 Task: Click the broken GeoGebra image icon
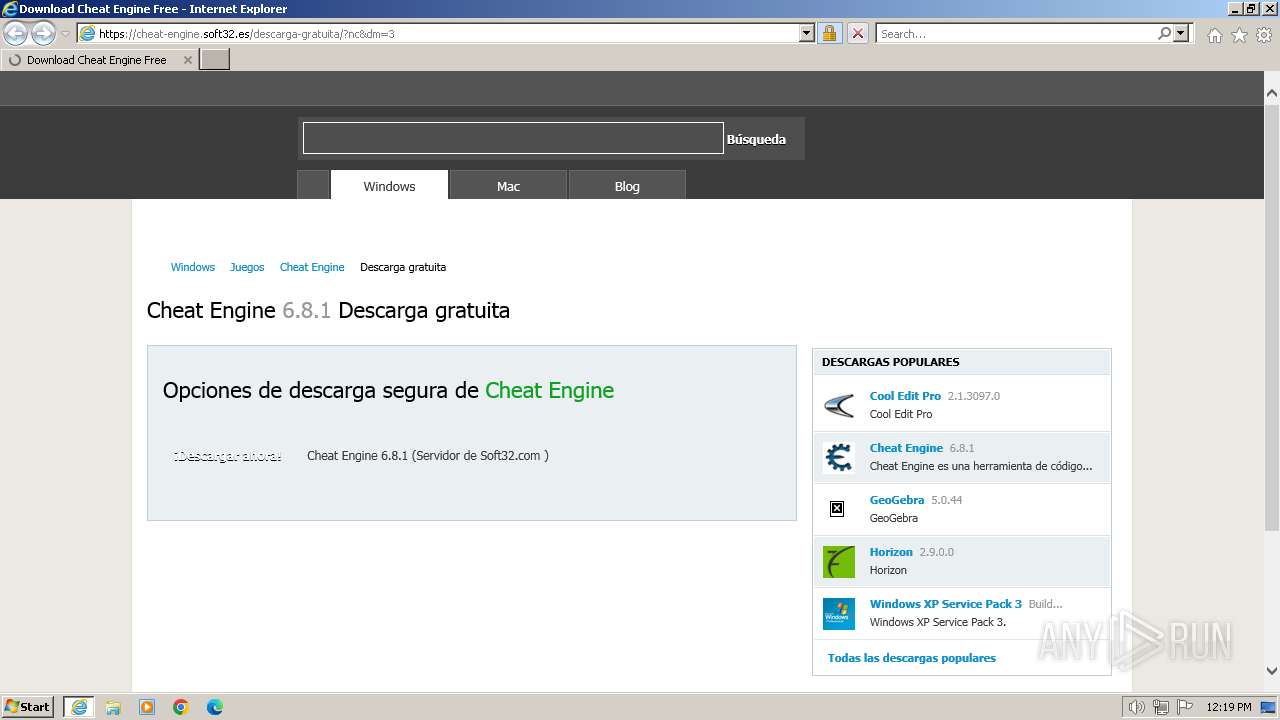point(837,509)
